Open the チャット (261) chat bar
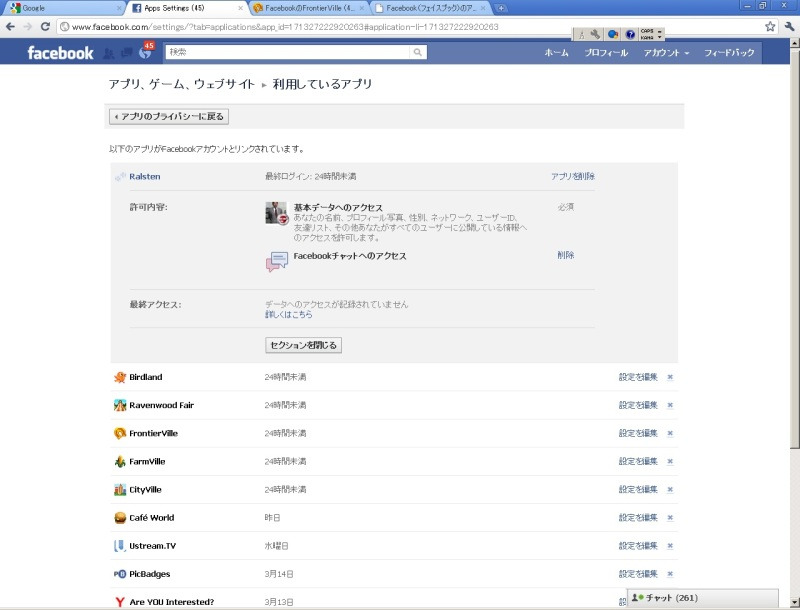 click(703, 598)
